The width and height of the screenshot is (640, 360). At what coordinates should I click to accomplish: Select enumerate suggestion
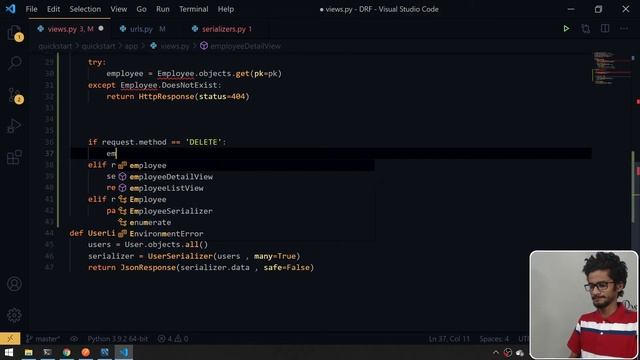click(x=245, y=222)
